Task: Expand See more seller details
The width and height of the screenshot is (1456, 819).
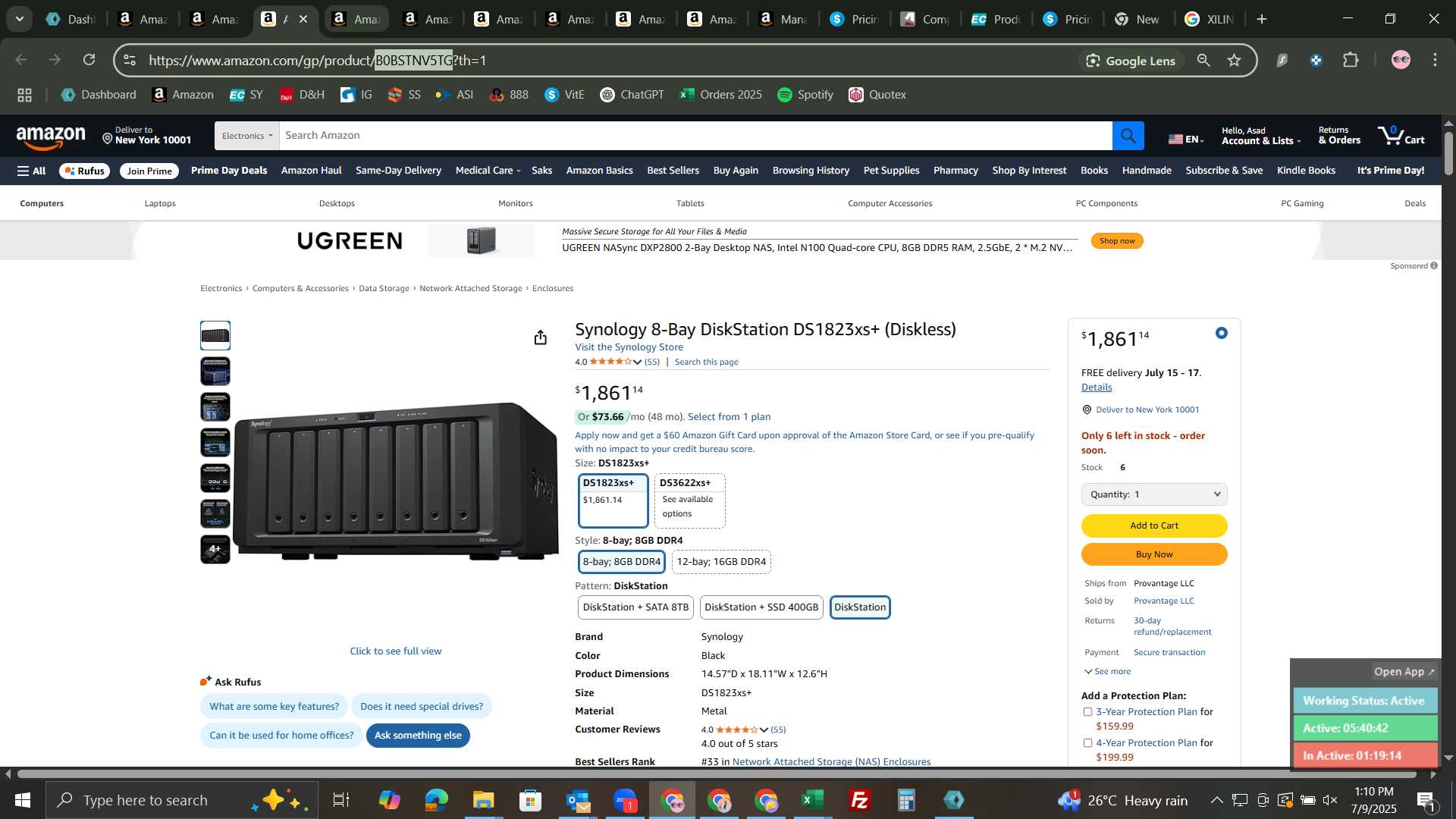Action: (x=1107, y=672)
